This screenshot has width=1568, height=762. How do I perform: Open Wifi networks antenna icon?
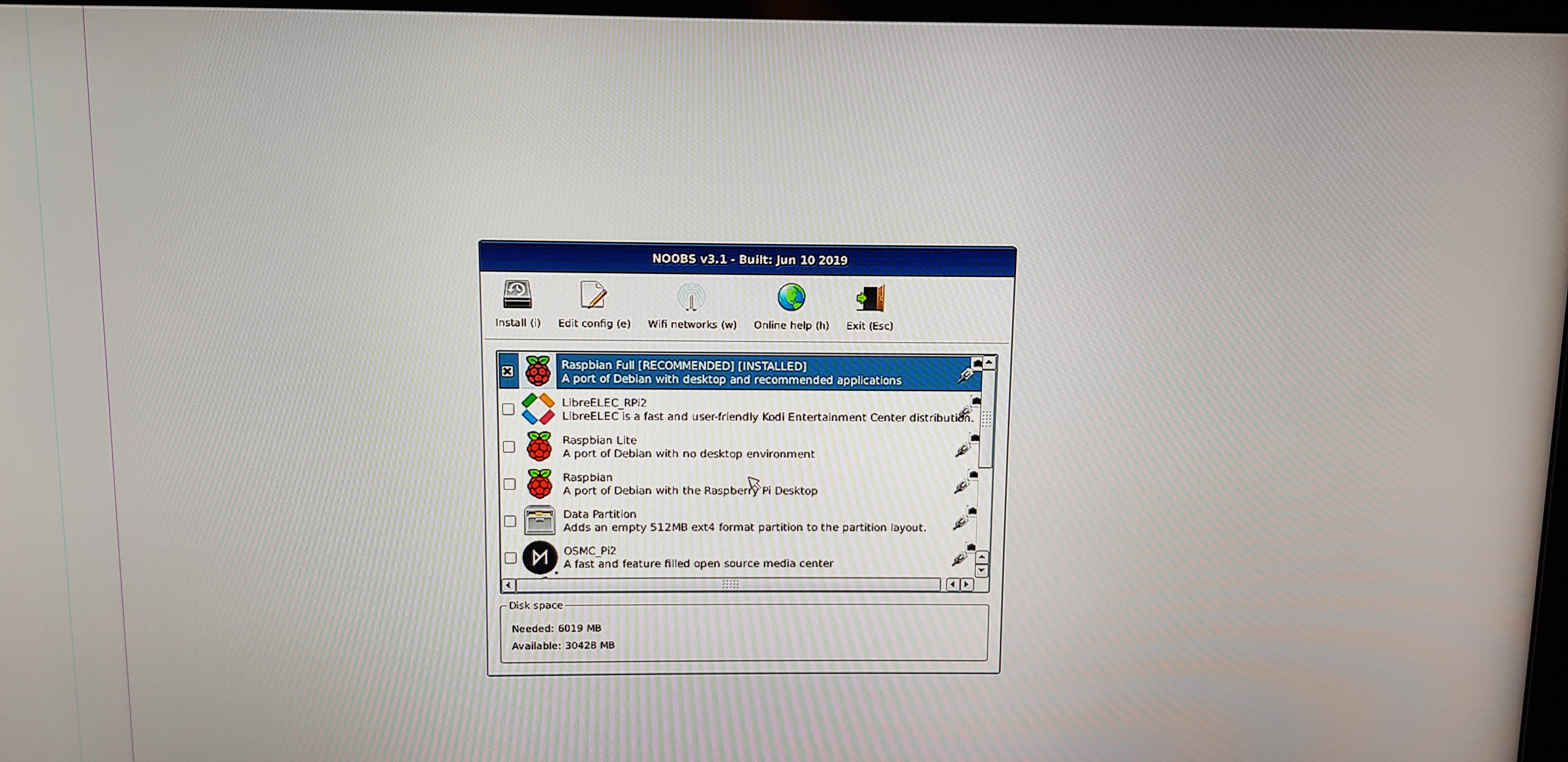point(691,297)
